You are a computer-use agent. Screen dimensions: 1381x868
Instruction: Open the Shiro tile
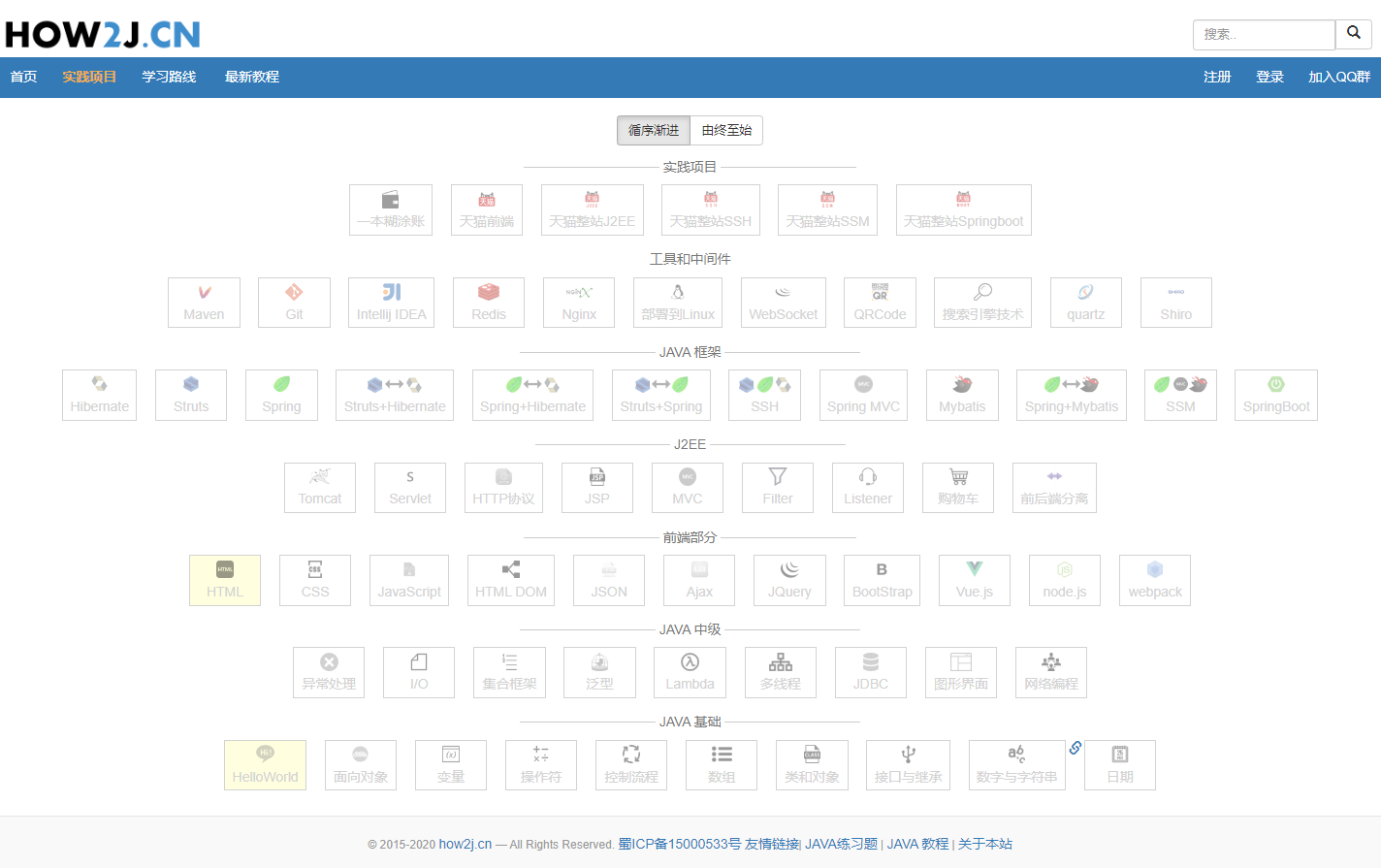click(1176, 303)
